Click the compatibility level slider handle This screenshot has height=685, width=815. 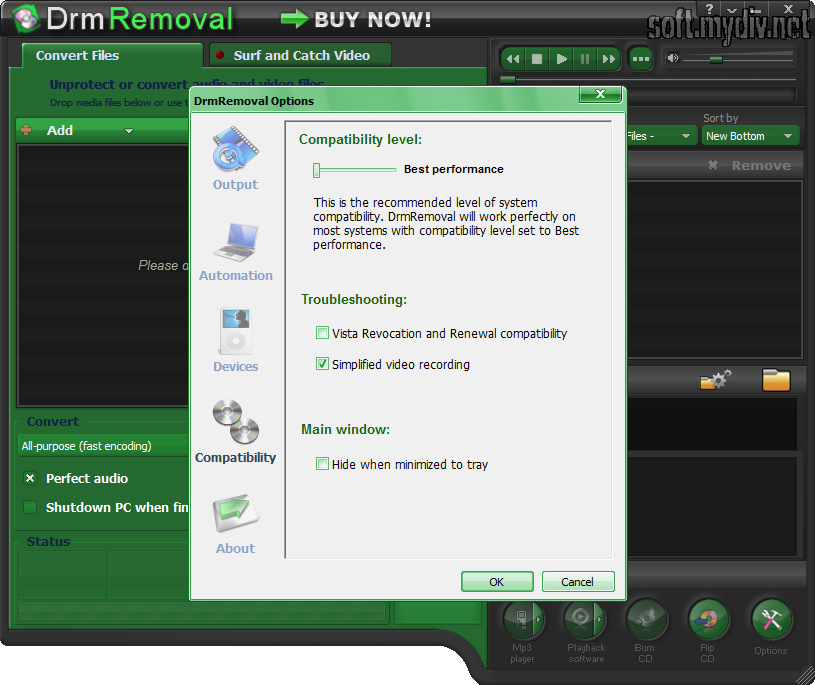point(317,170)
